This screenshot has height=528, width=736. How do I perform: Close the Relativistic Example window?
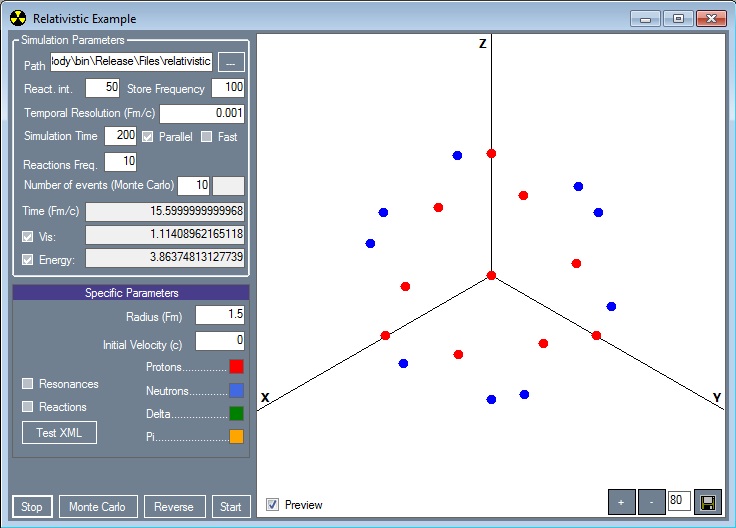click(712, 19)
